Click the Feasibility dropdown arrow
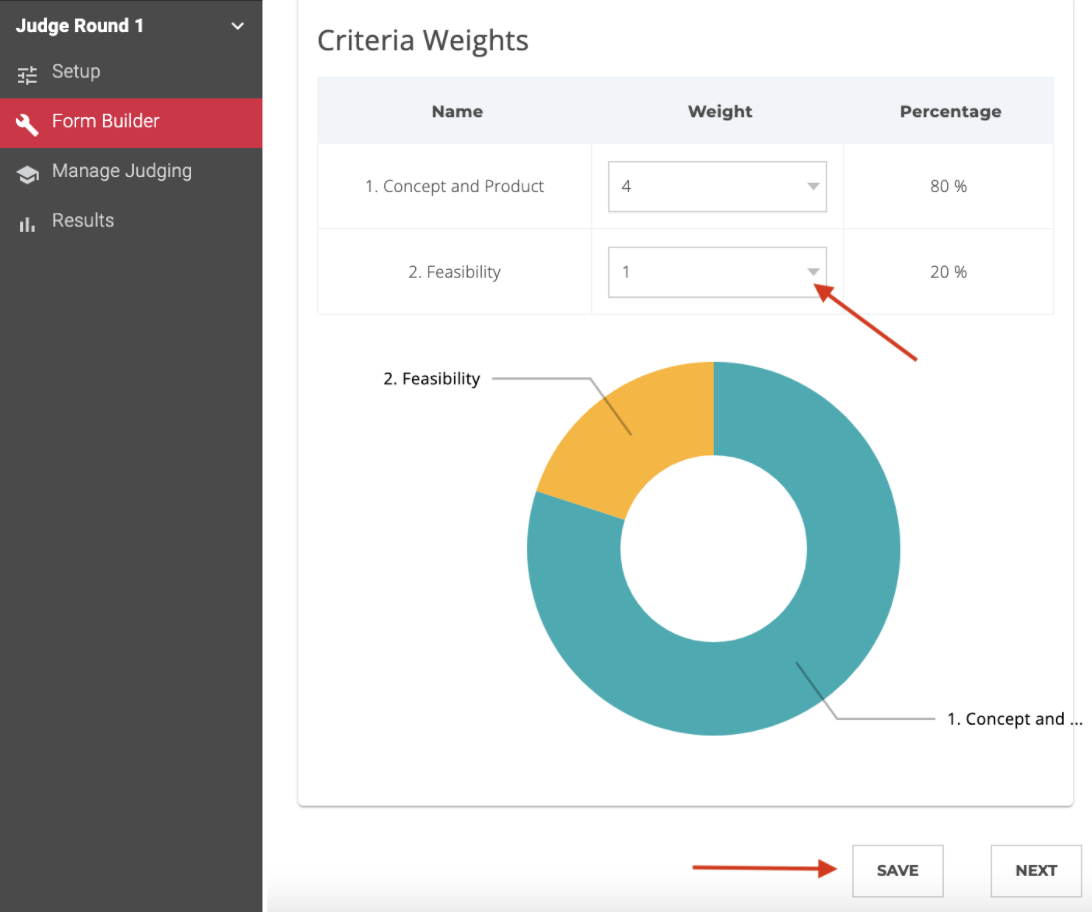 point(813,272)
